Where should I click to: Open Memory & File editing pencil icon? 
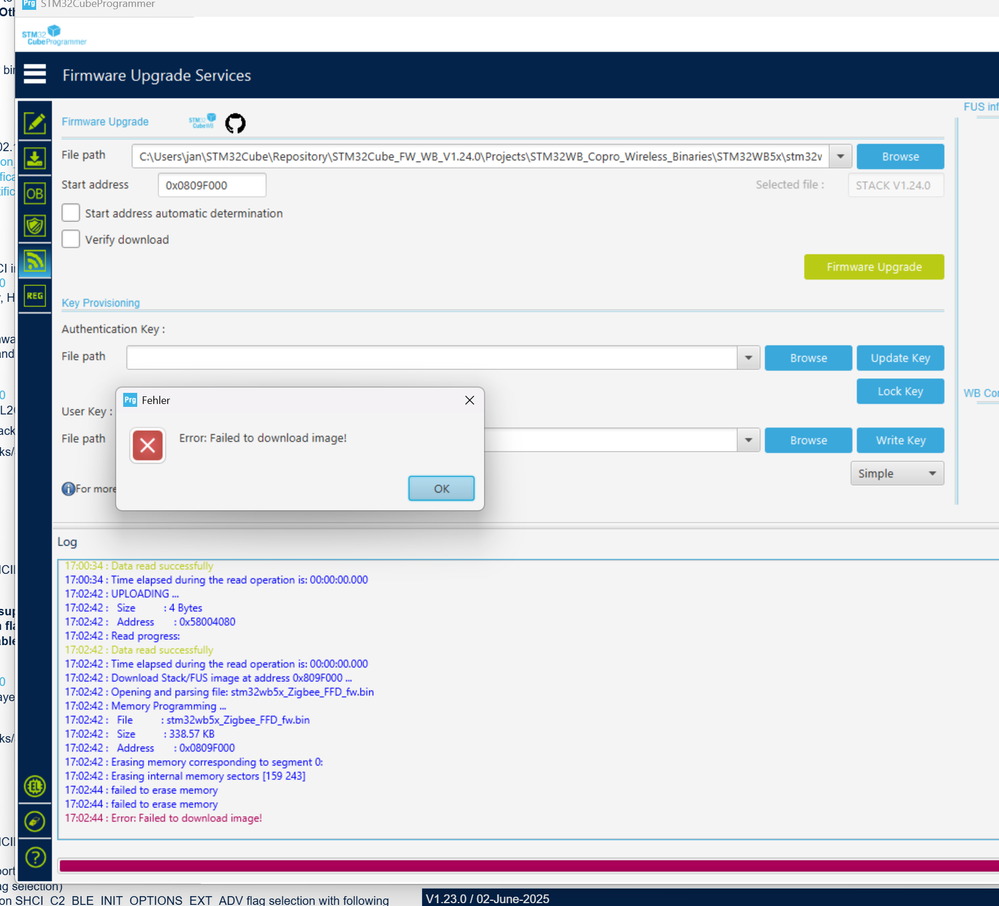pyautogui.click(x=34, y=123)
